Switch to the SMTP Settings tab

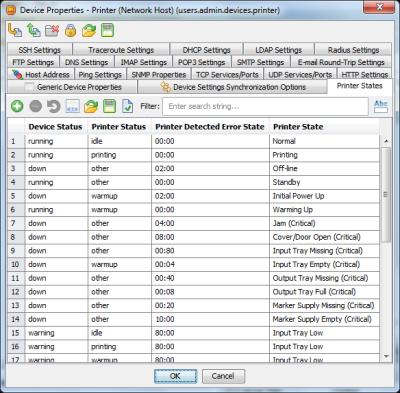(260, 62)
